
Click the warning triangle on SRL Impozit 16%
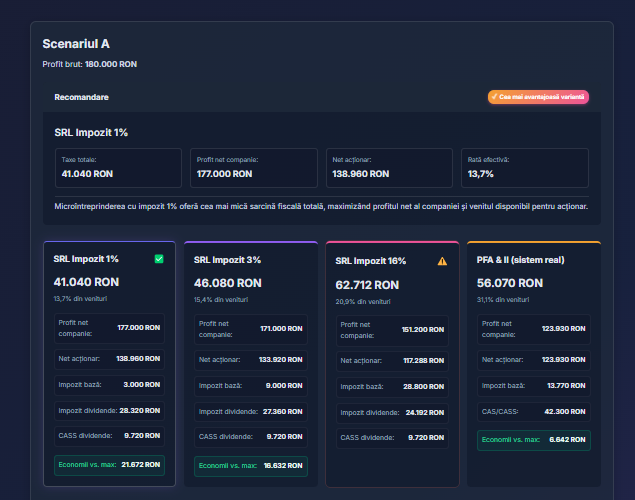tap(442, 261)
